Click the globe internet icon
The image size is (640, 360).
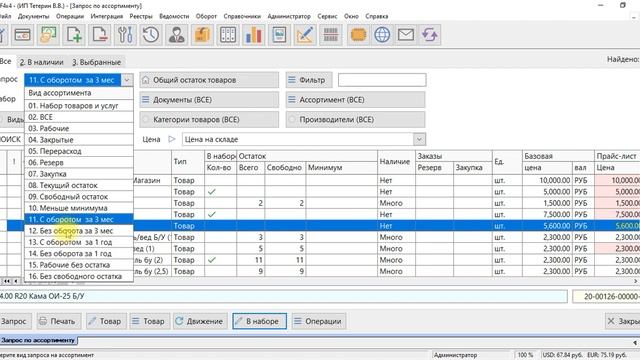click(x=382, y=35)
